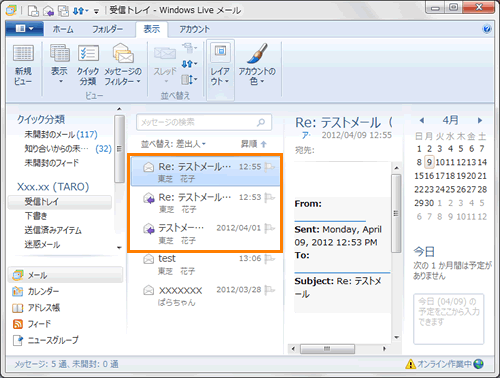The height and width of the screenshot is (378, 500).
Task: Click the status bar warning icon
Action: 410,364
